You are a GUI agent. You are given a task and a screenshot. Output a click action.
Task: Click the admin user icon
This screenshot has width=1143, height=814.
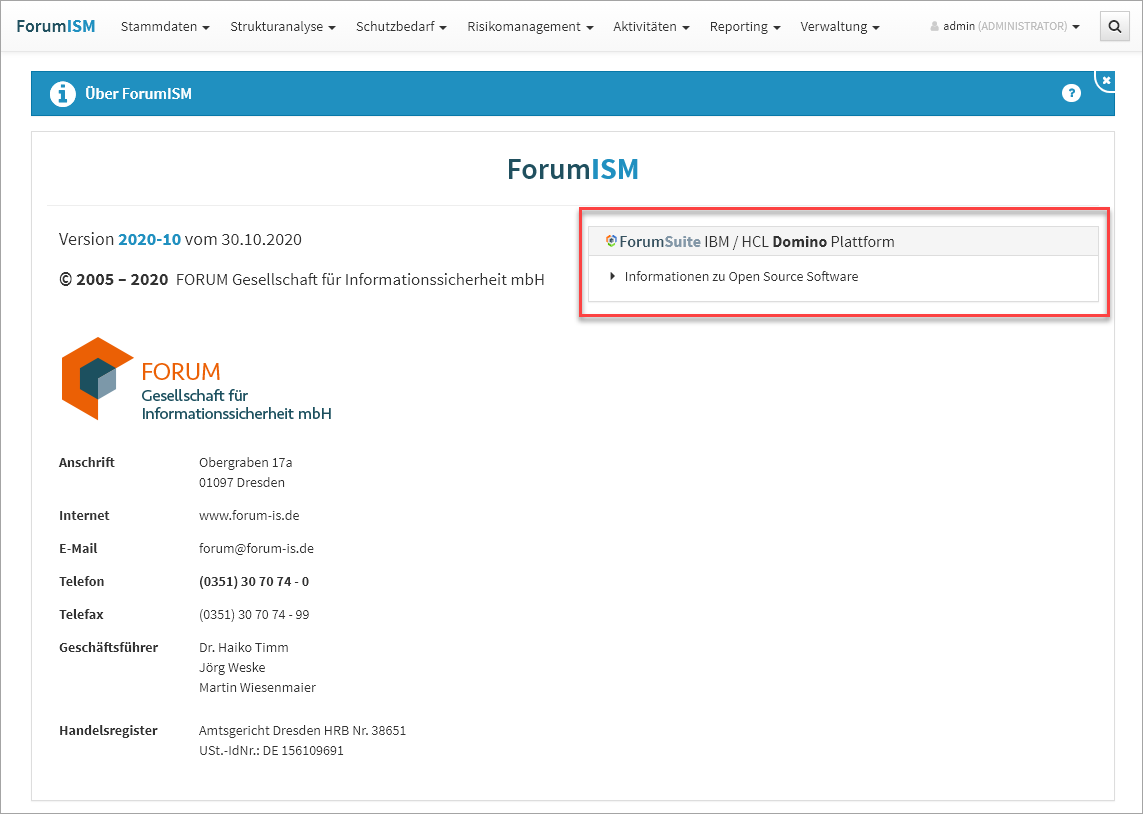(935, 26)
